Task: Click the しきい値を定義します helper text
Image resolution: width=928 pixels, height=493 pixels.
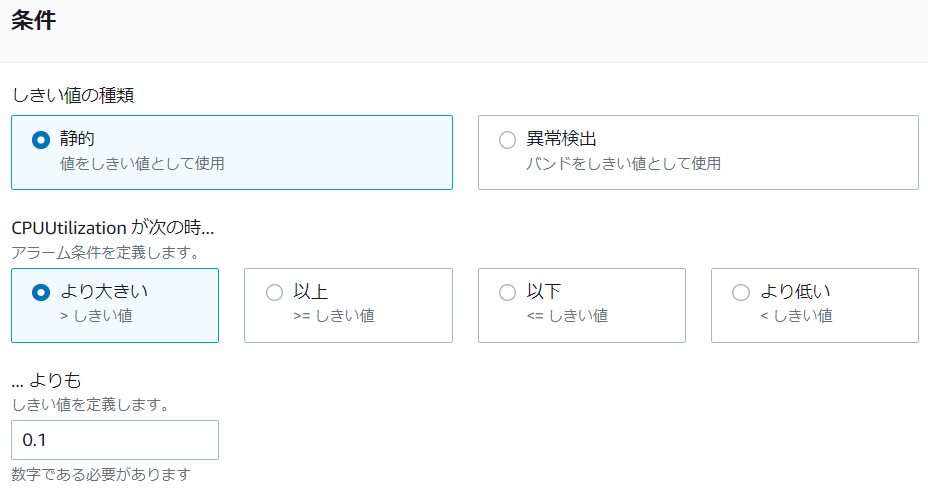Action: [x=89, y=404]
